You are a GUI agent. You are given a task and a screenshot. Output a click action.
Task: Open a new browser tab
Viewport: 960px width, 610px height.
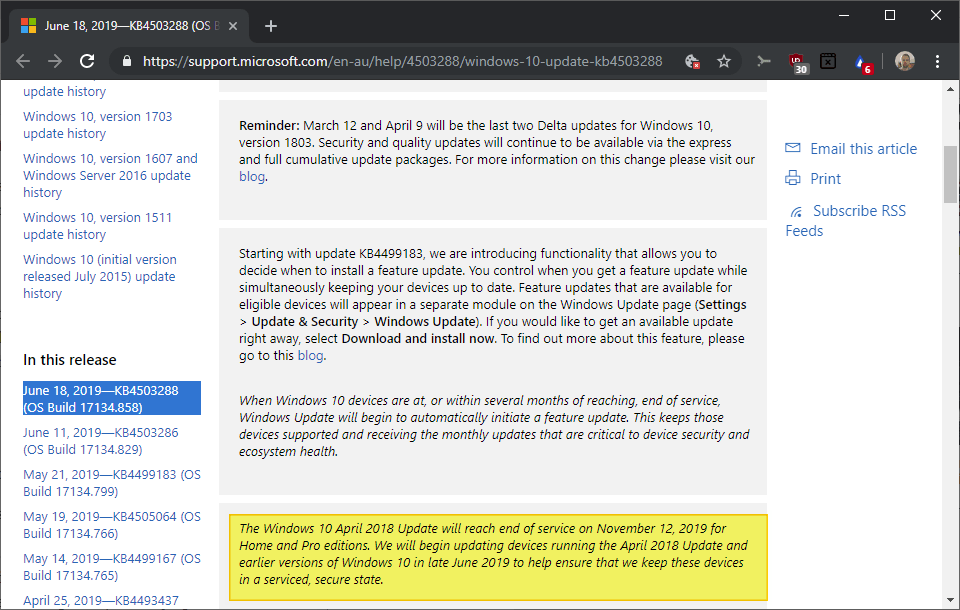[x=271, y=26]
